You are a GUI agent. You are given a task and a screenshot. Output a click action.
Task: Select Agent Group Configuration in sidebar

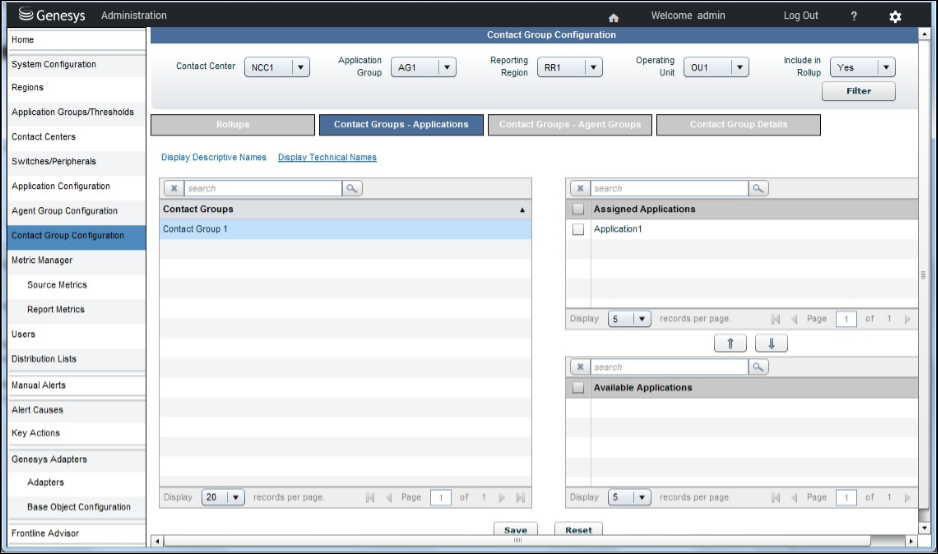[65, 211]
